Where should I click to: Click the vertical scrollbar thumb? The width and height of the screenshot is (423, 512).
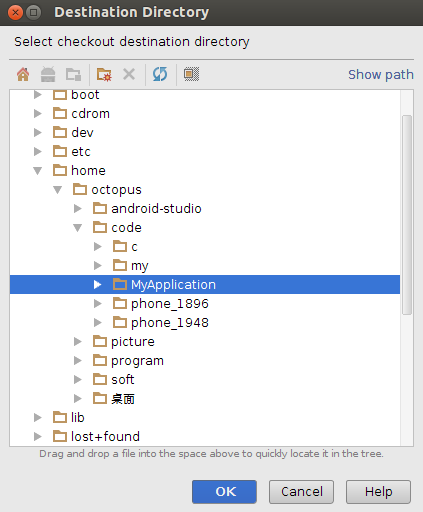(407, 215)
